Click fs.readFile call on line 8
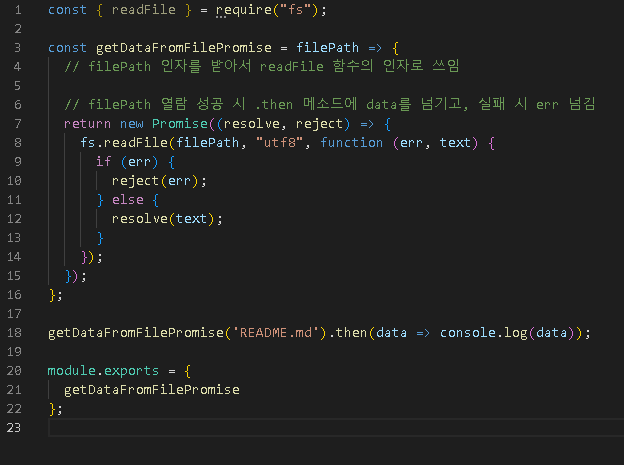This screenshot has height=465, width=624. click(x=124, y=143)
